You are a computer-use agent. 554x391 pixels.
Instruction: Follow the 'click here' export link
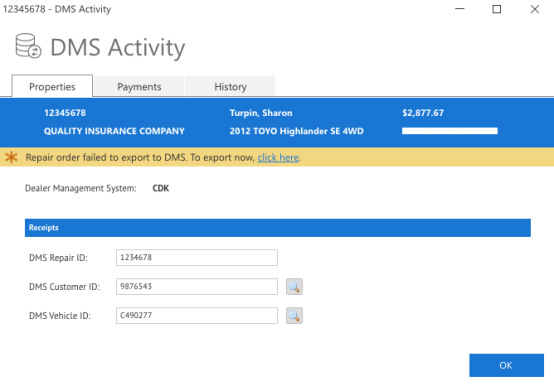278,157
